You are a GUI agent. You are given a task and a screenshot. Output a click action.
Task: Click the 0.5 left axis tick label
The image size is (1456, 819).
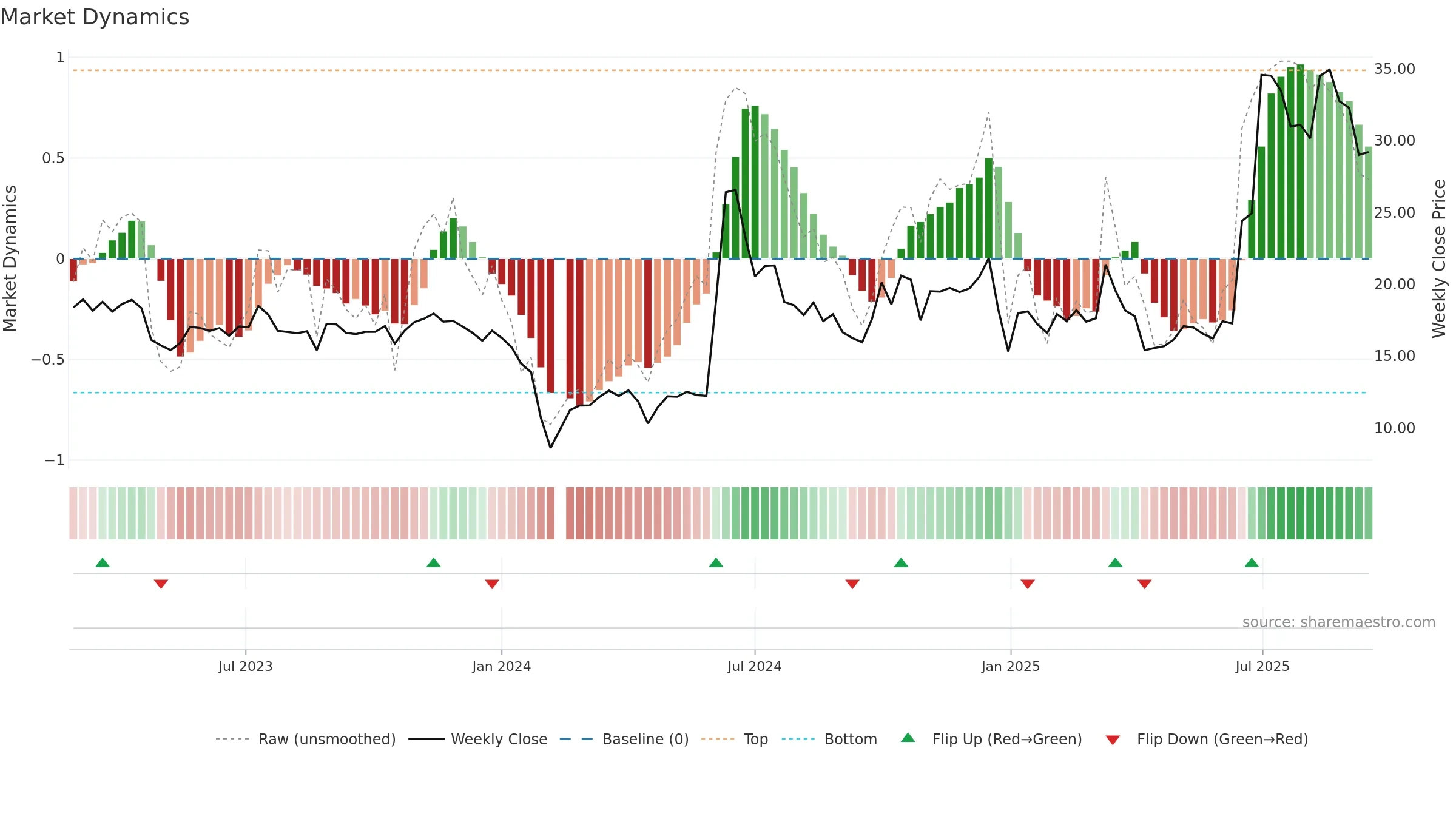53,158
